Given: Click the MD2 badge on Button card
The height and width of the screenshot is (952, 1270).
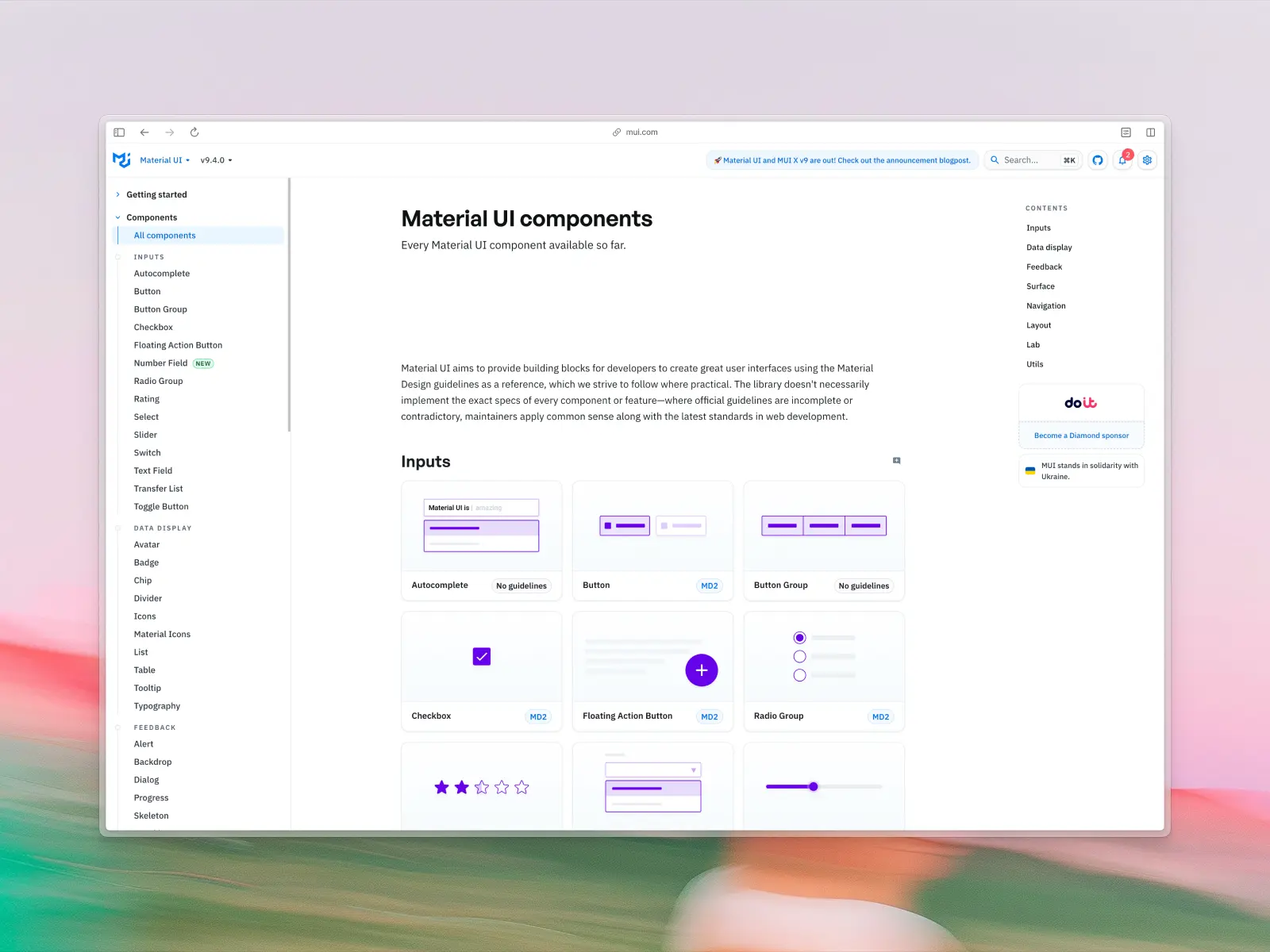Looking at the screenshot, I should pos(710,586).
